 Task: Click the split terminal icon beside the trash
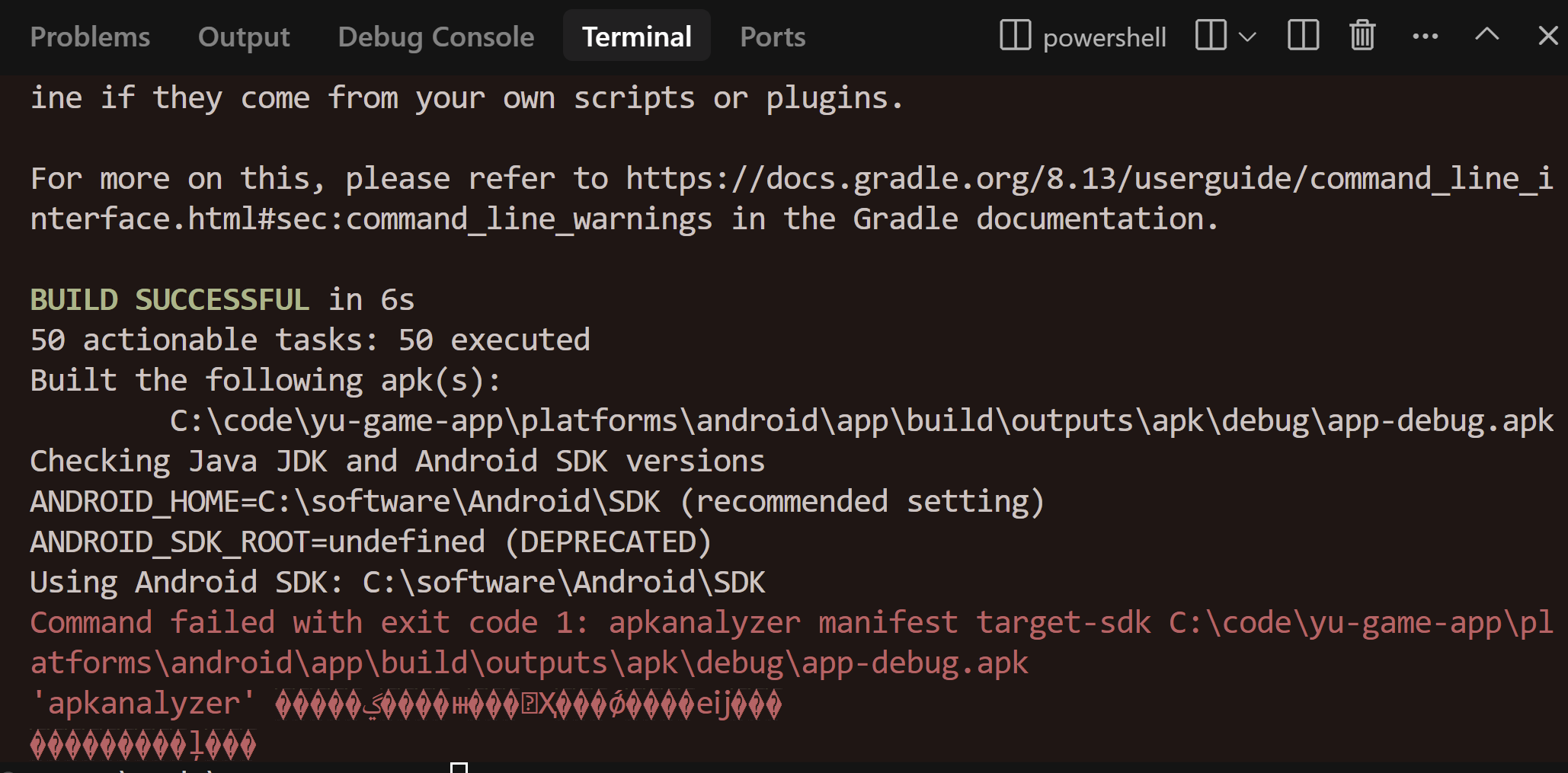(1303, 35)
